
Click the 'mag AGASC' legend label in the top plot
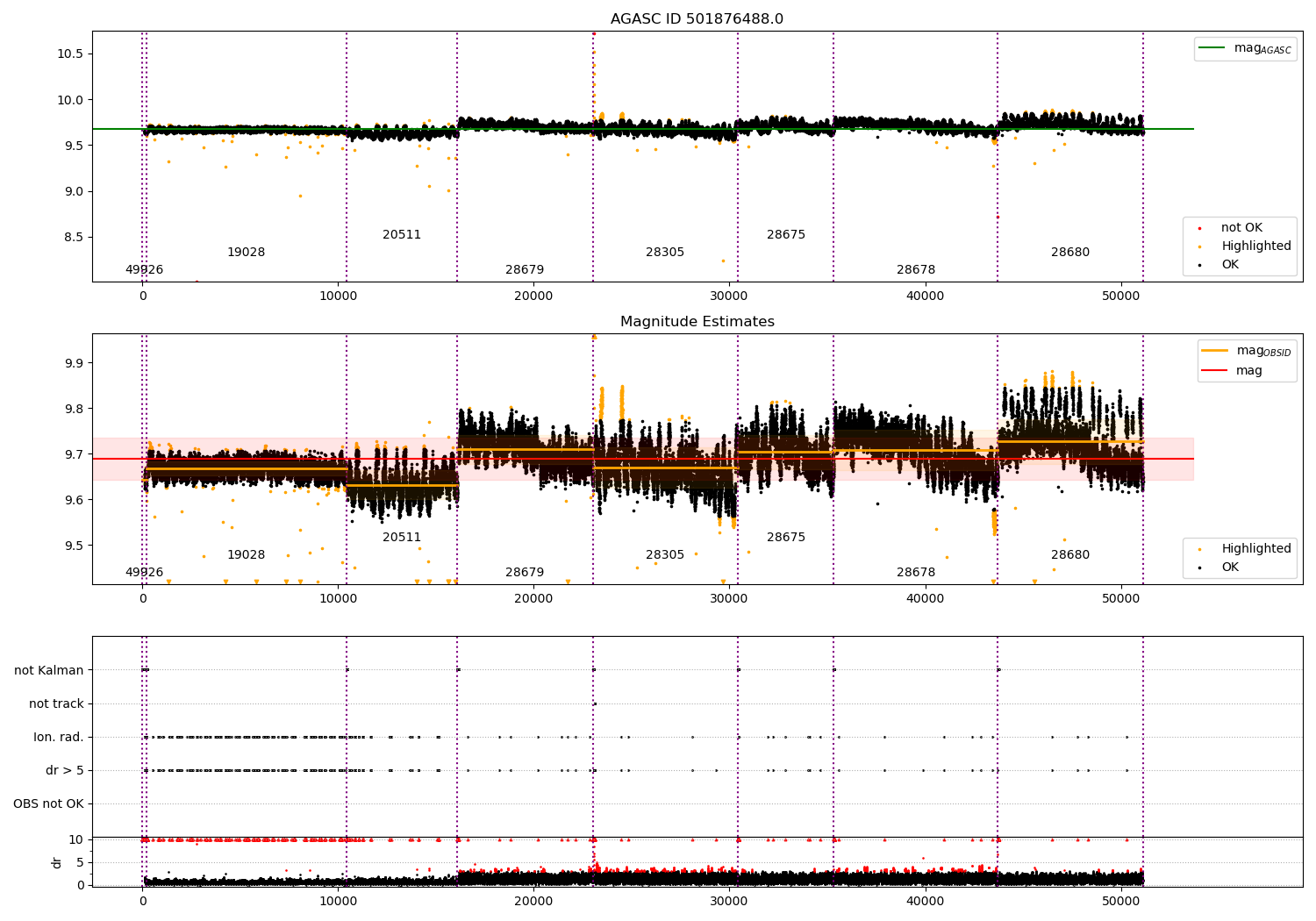pyautogui.click(x=1262, y=48)
